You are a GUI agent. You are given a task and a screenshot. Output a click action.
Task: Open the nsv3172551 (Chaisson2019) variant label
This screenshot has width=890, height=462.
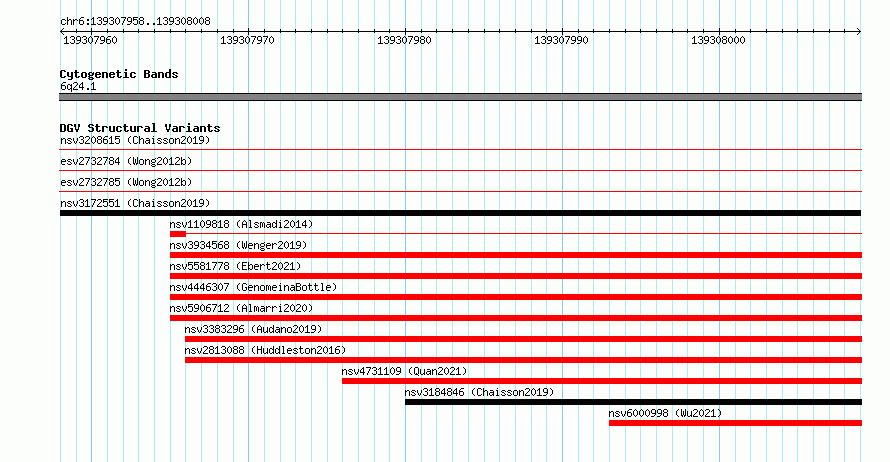pyautogui.click(x=135, y=203)
